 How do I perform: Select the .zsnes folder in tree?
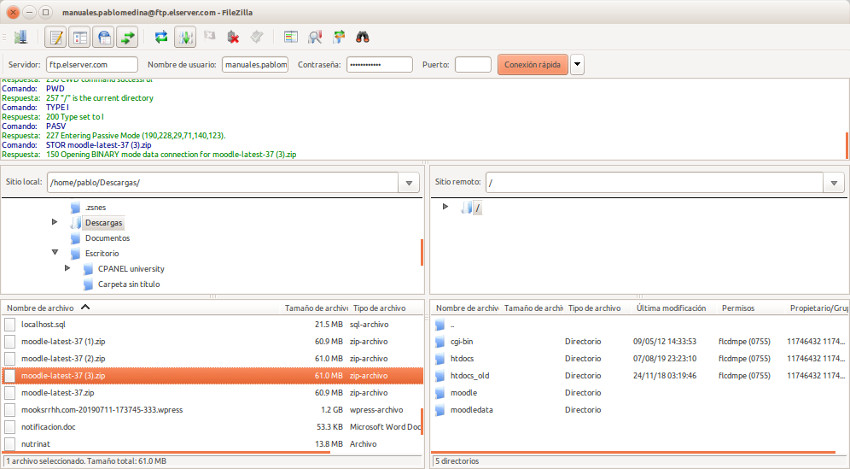tap(95, 207)
